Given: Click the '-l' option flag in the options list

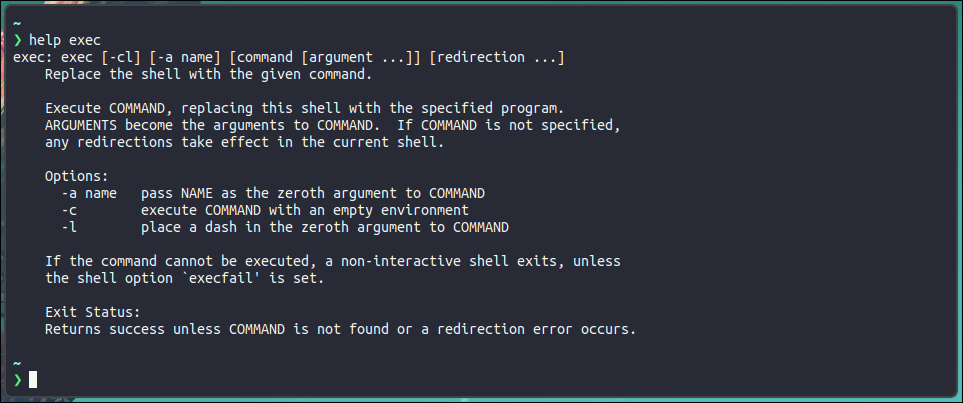Looking at the screenshot, I should [x=69, y=227].
